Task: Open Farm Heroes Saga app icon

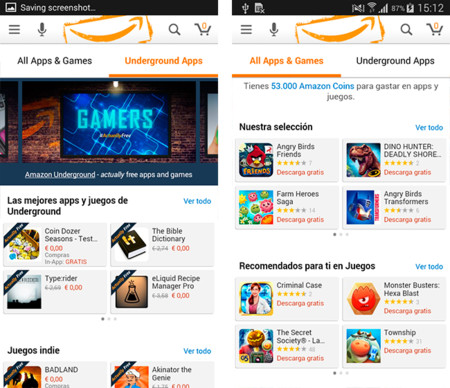Action: (256, 207)
